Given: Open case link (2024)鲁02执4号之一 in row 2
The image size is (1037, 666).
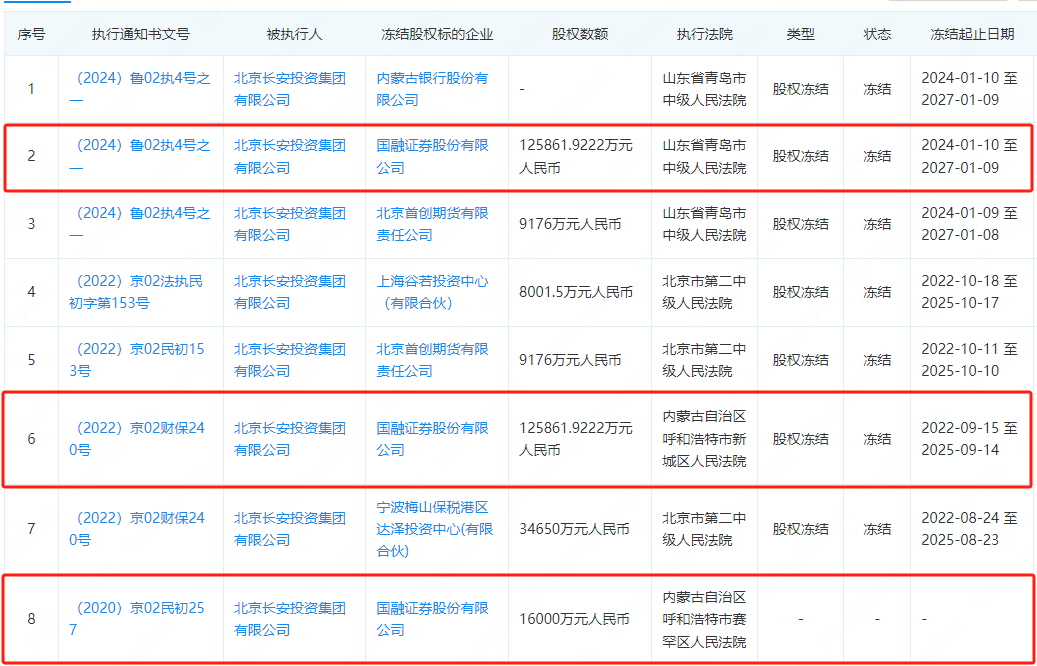Looking at the screenshot, I should pos(140,157).
